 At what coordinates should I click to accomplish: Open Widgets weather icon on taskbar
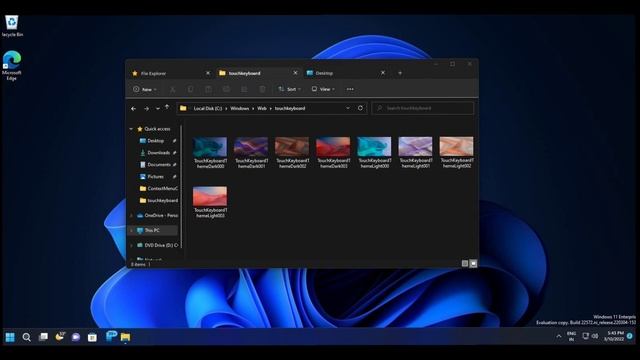click(x=60, y=337)
